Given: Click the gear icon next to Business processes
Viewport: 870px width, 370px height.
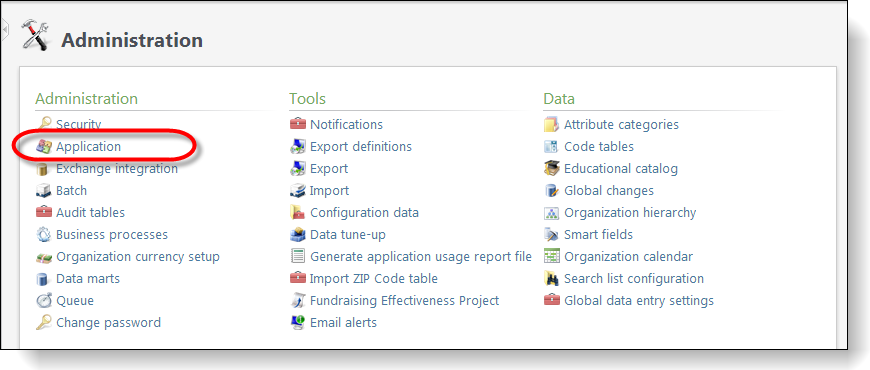Looking at the screenshot, I should click(43, 235).
